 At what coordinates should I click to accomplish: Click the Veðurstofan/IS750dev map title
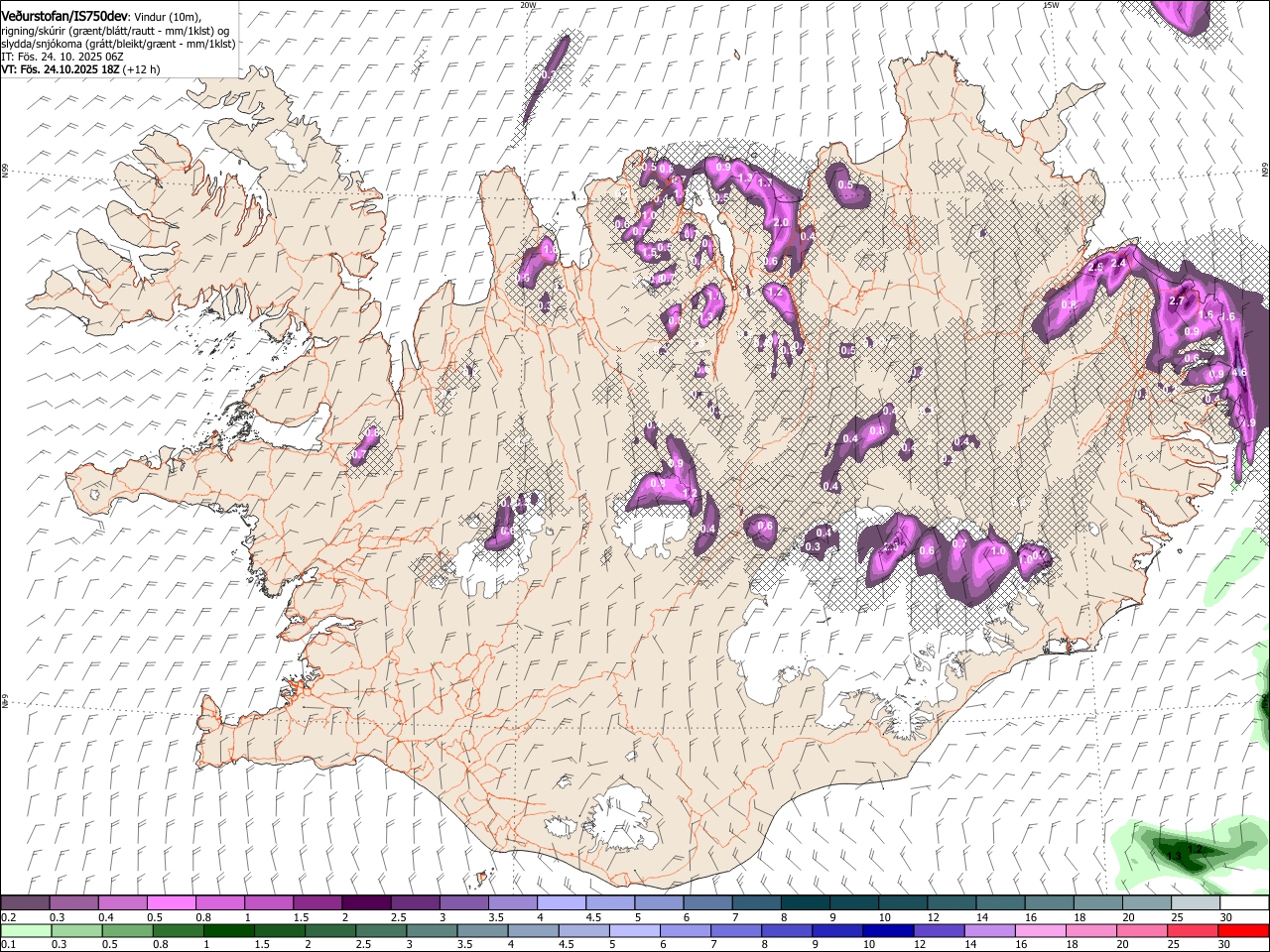tap(64, 17)
